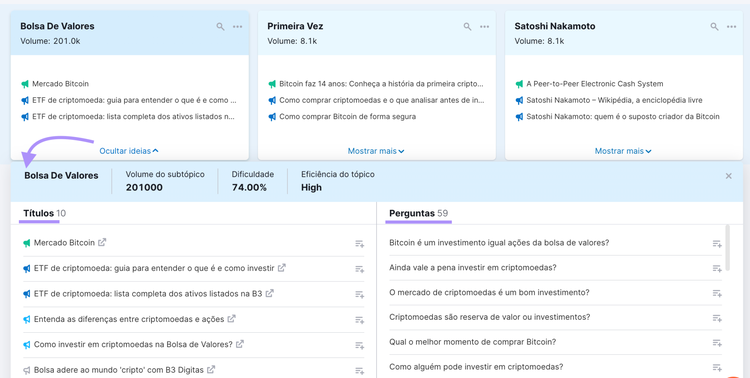Add 'Bolsa adere ao mundo cripto' title to list
This screenshot has height=378, width=750.
(x=359, y=371)
